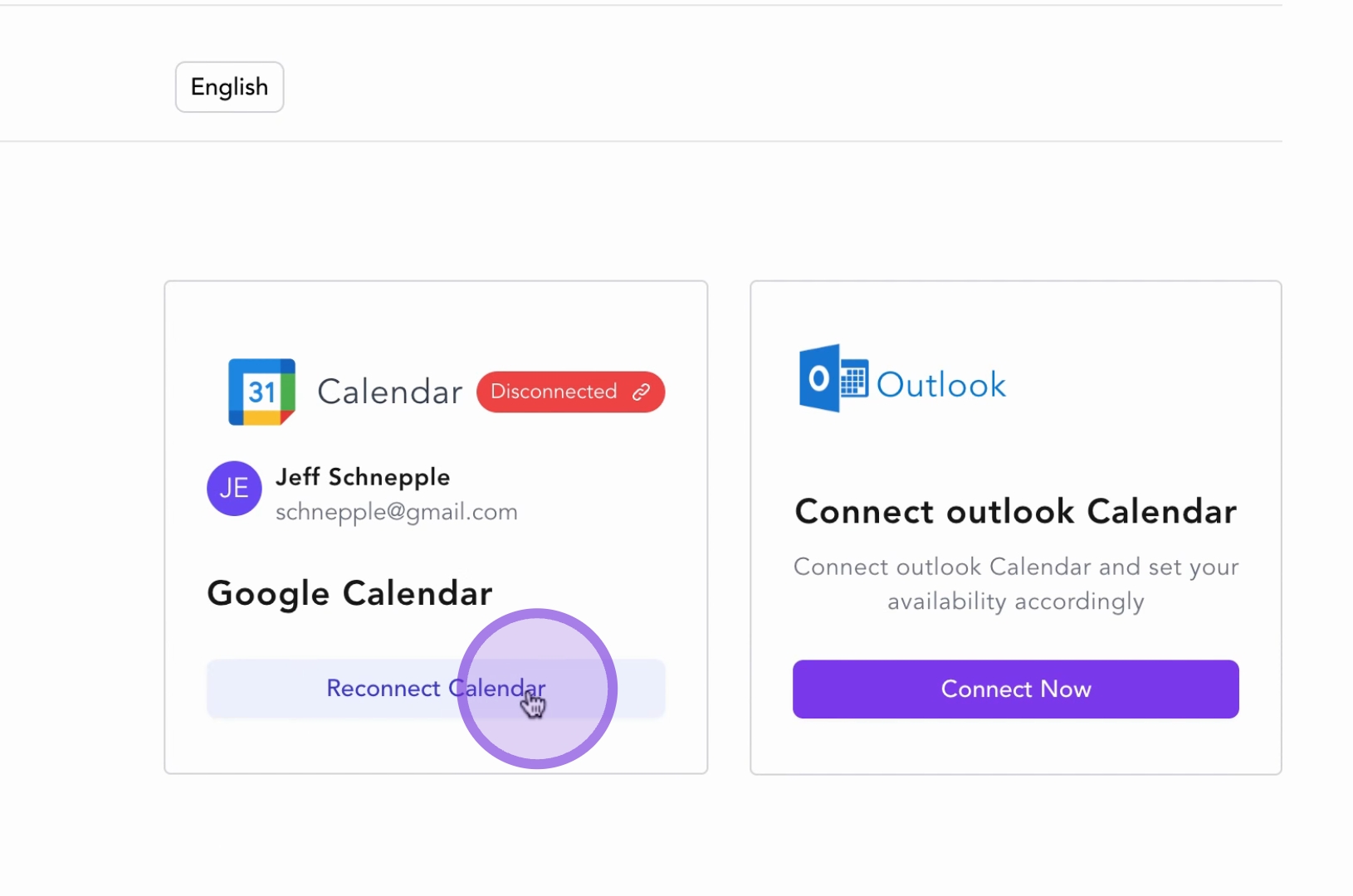
Task: Click the chain link icon in Disconnected badge
Action: 642,392
